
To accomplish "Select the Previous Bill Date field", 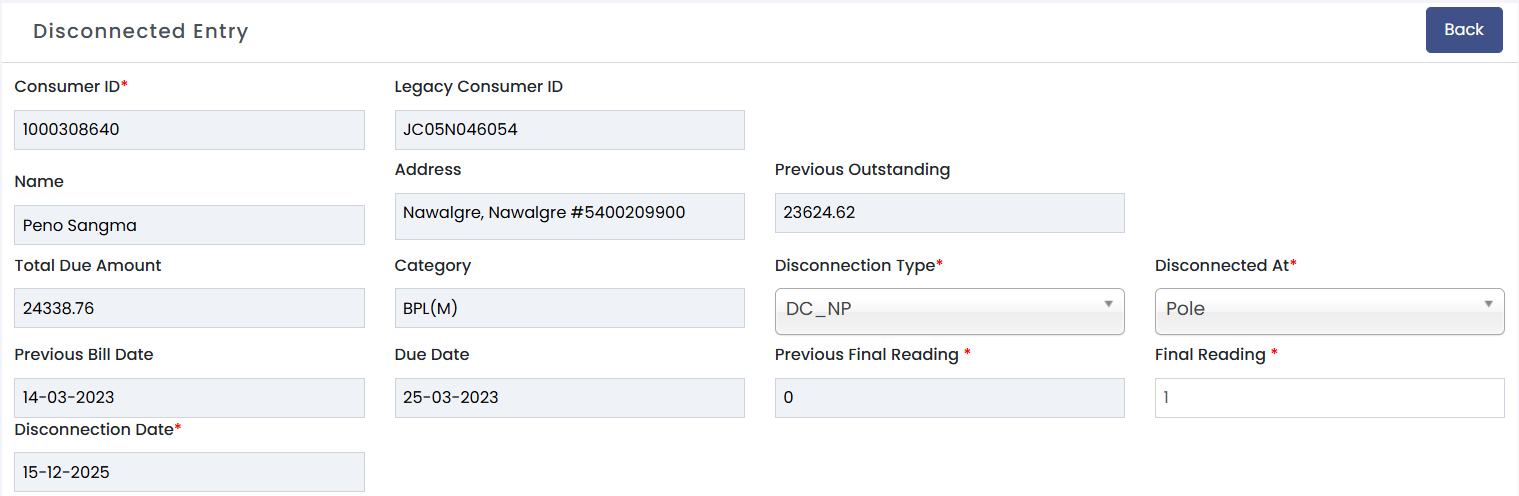I will click(x=189, y=397).
